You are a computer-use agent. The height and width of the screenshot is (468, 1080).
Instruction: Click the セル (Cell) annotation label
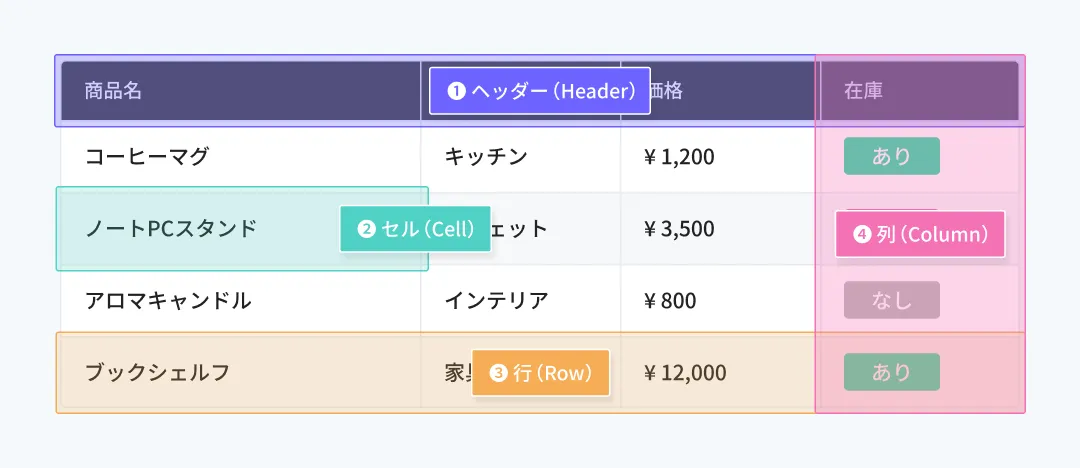[415, 229]
